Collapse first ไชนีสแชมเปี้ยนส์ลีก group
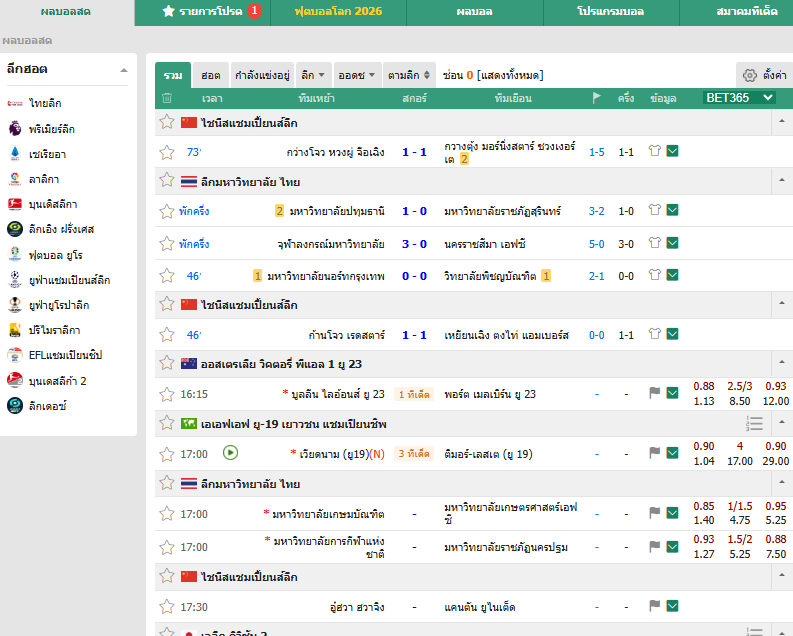Screen dimensions: 793x636 tap(782, 121)
